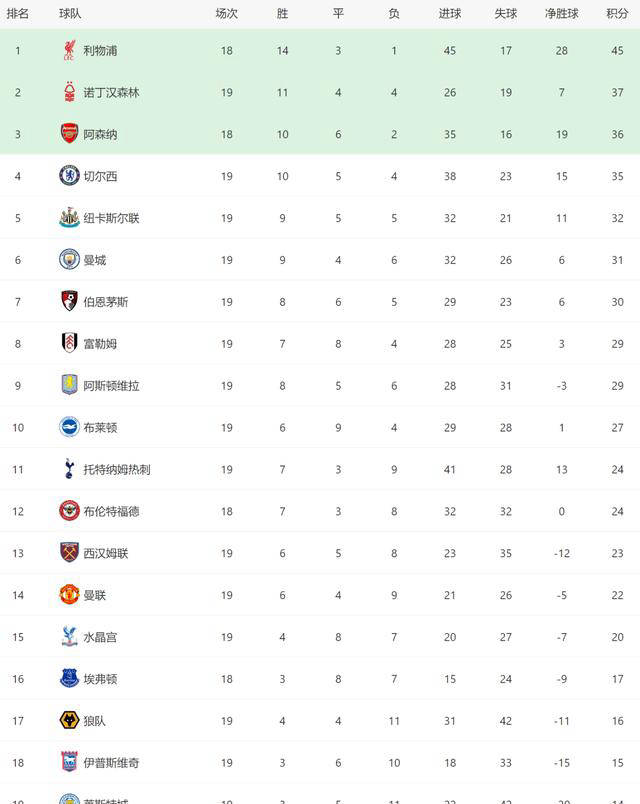
Task: Click the 净胜球 column header
Action: (x=562, y=14)
